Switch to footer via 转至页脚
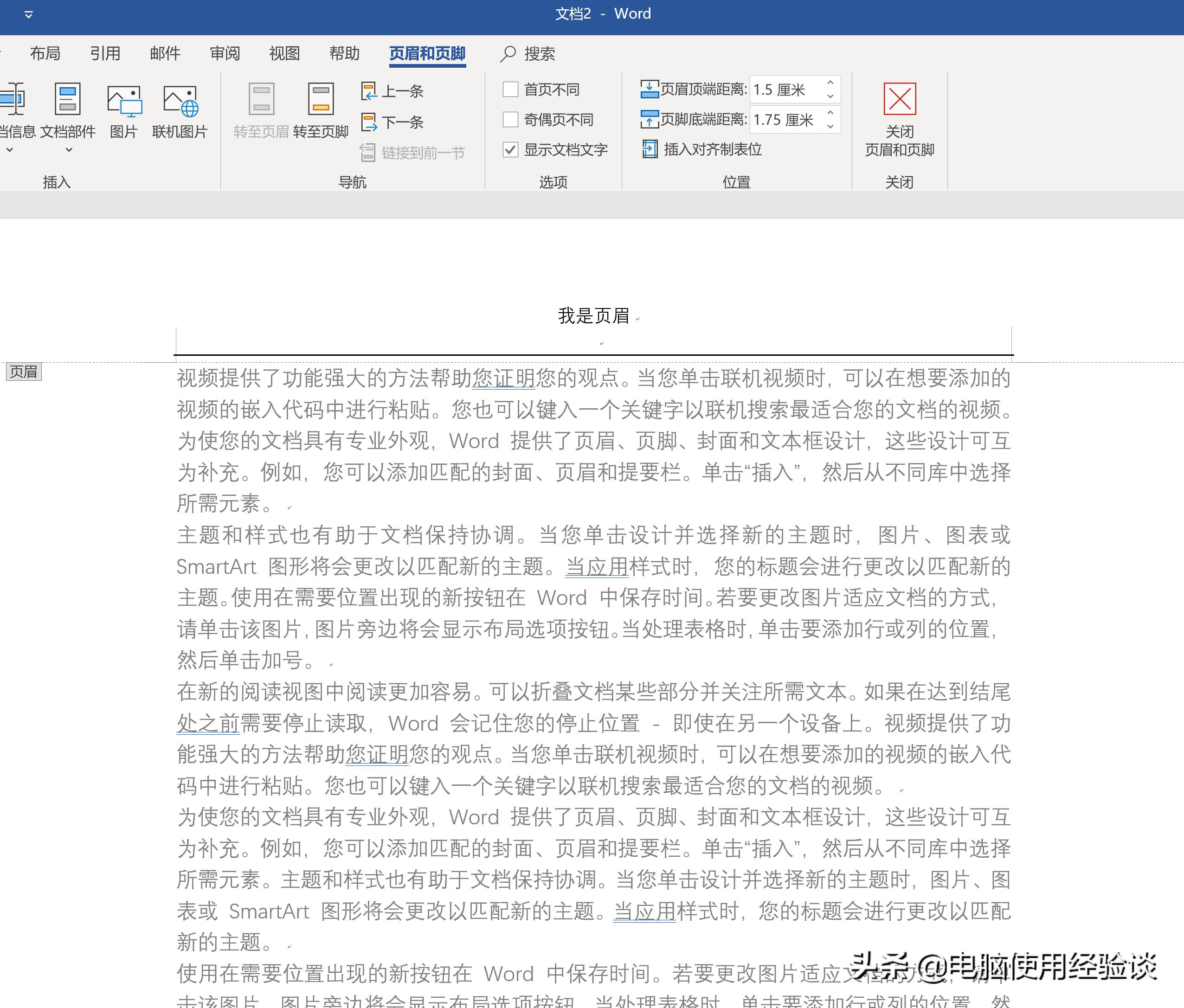 coord(321,110)
